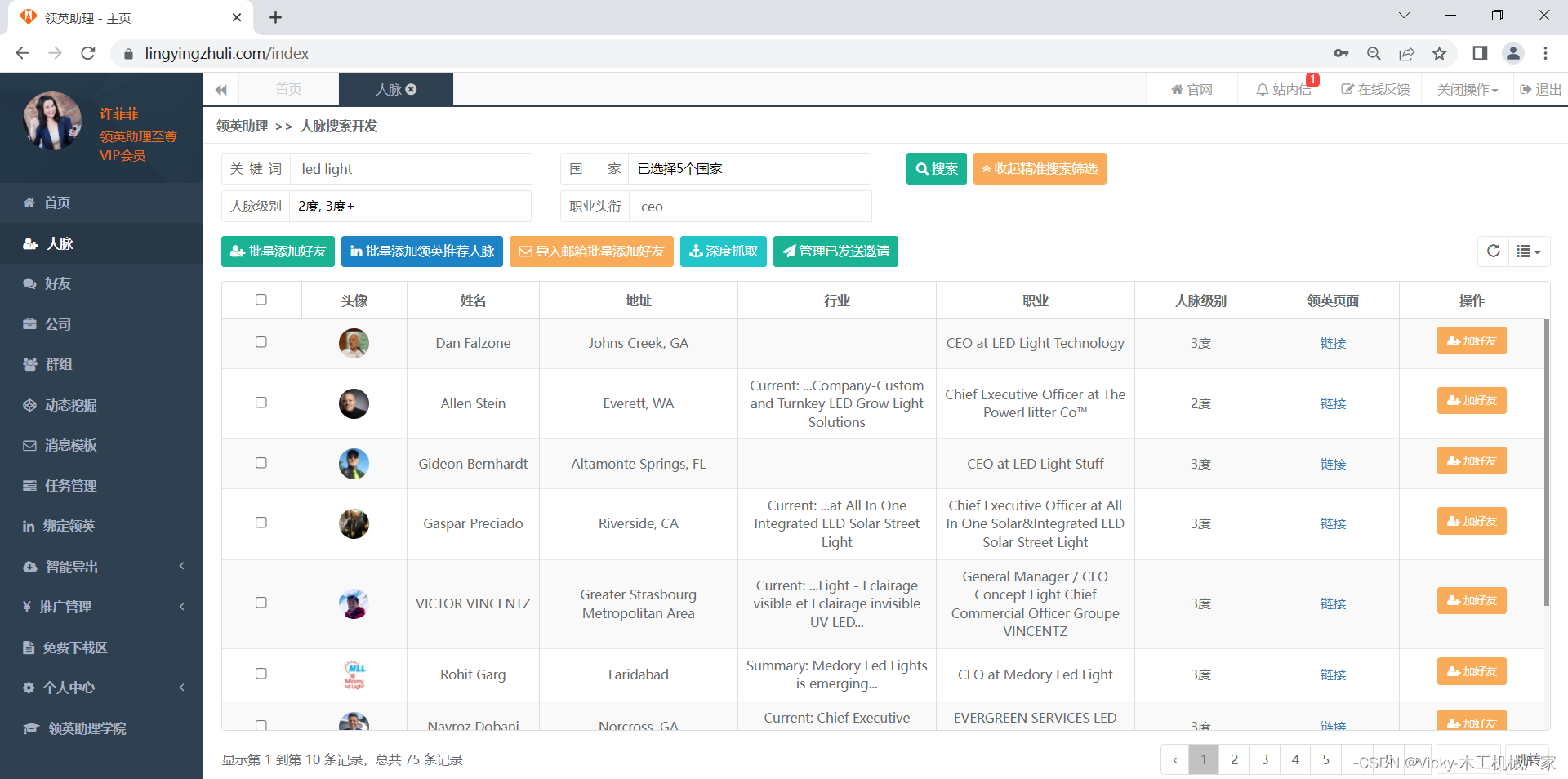
Task: Open new browser tab
Action: coord(275,17)
